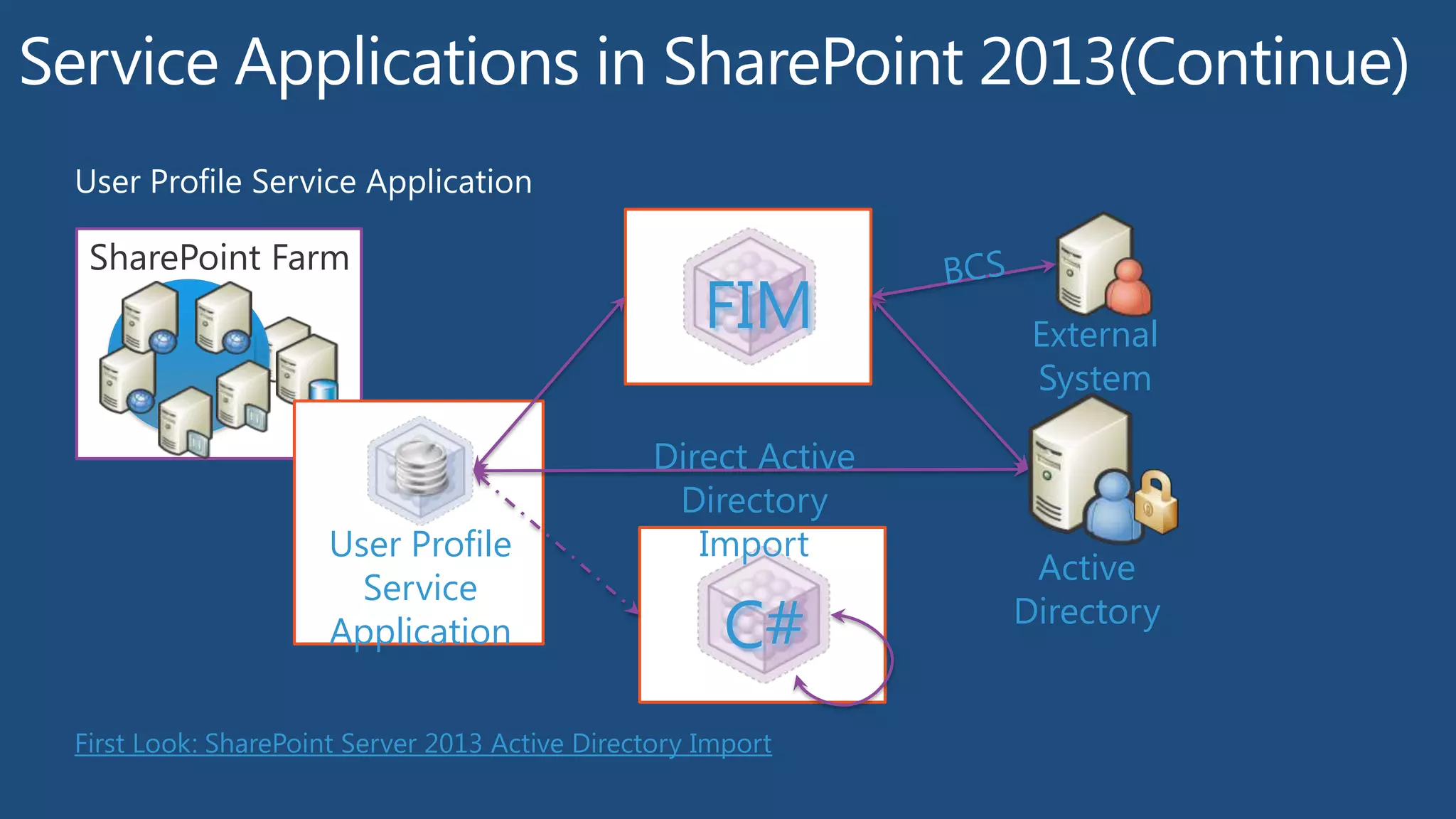Viewport: 1456px width, 819px height.
Task: Click the BCS arrow label
Action: click(x=973, y=267)
